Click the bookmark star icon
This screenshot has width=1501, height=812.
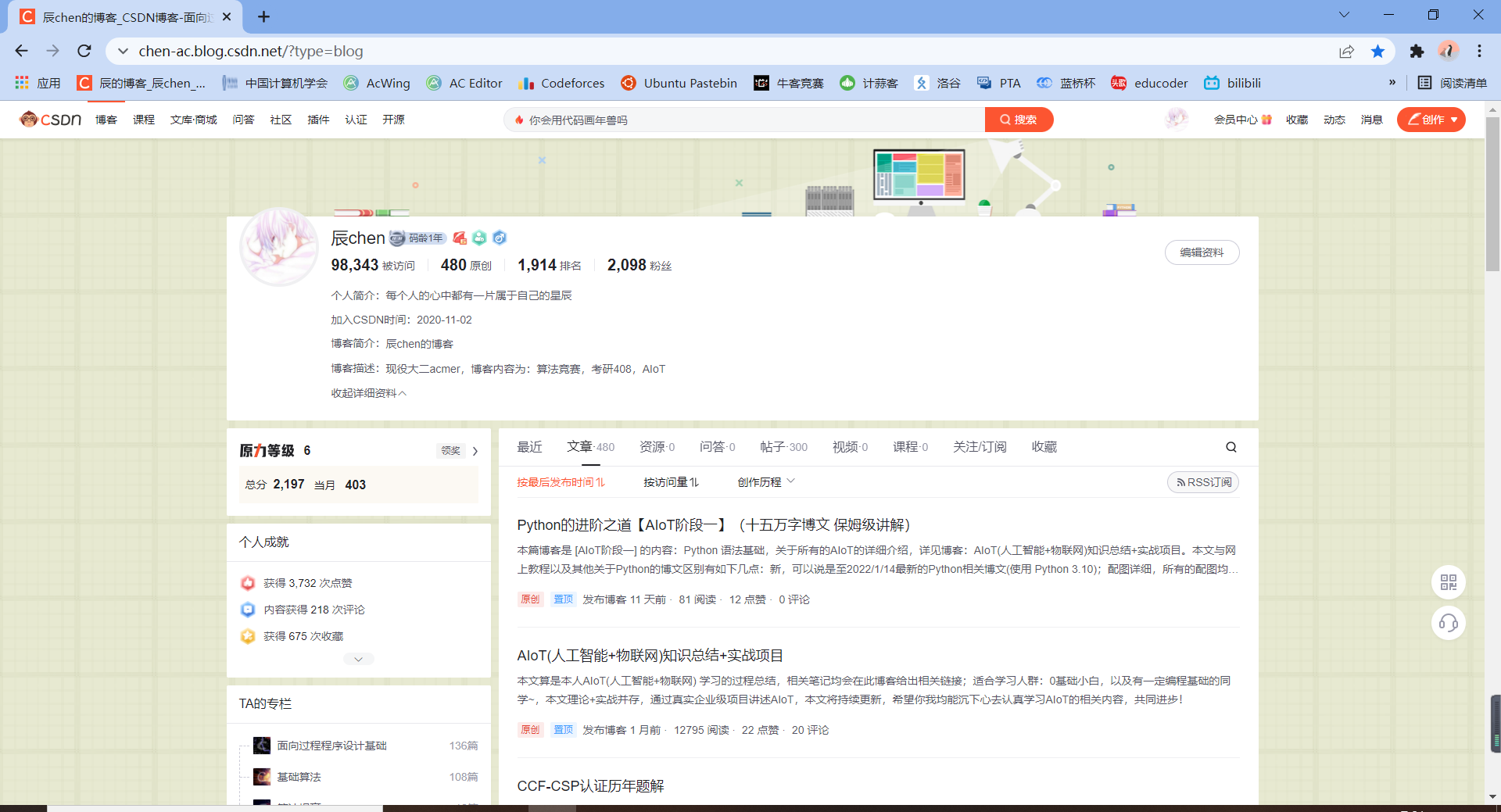(1377, 52)
